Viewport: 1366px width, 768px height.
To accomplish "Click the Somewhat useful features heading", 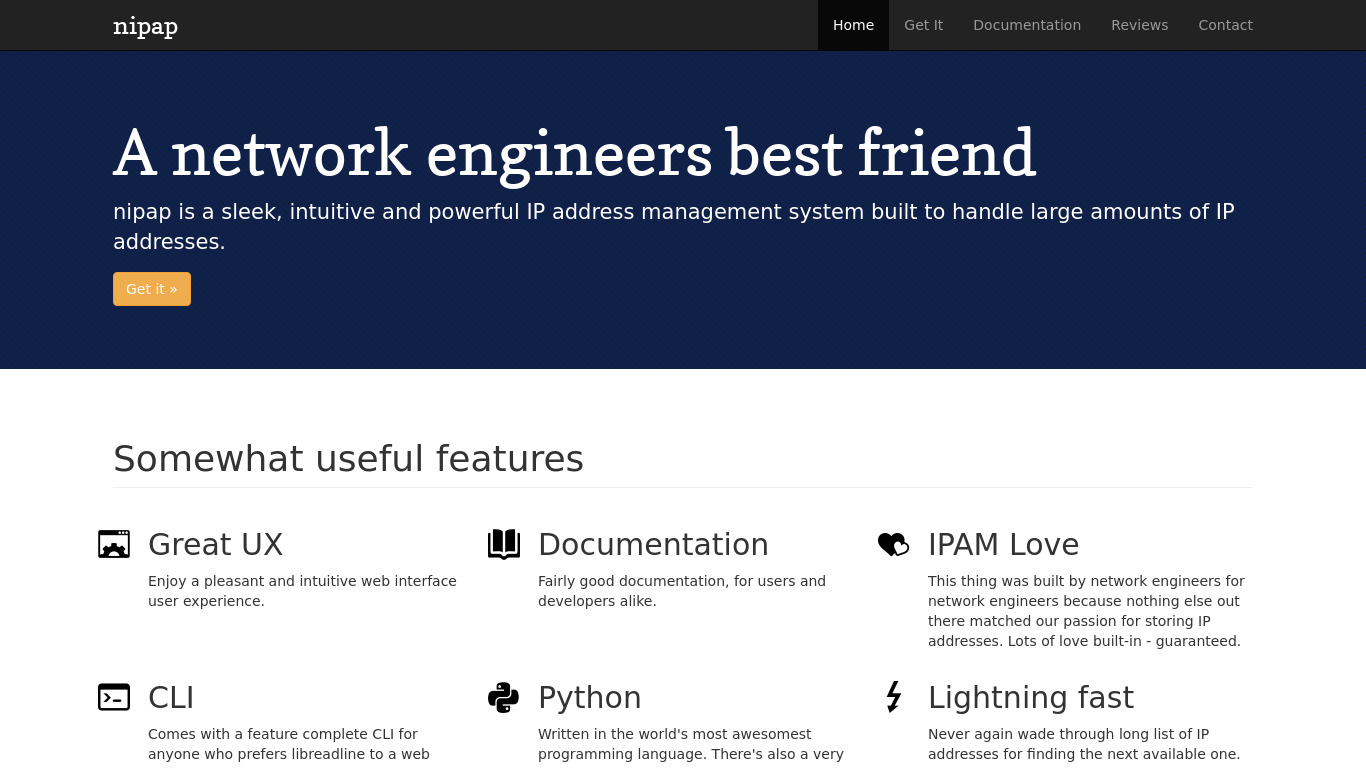I will 348,459.
